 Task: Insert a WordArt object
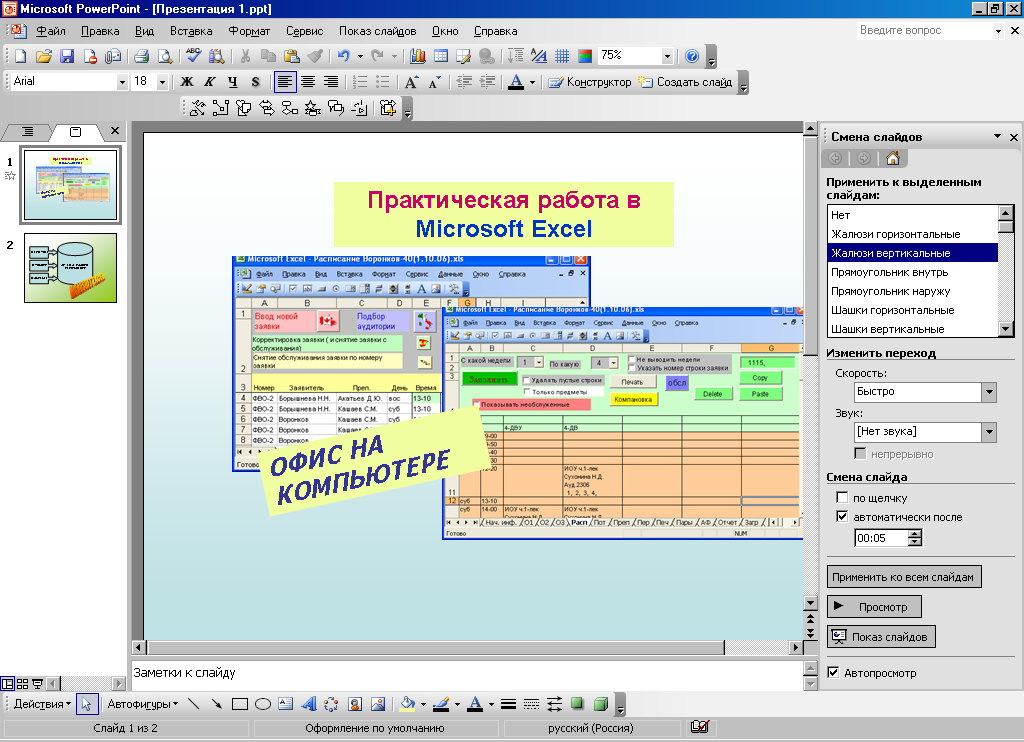[309, 704]
